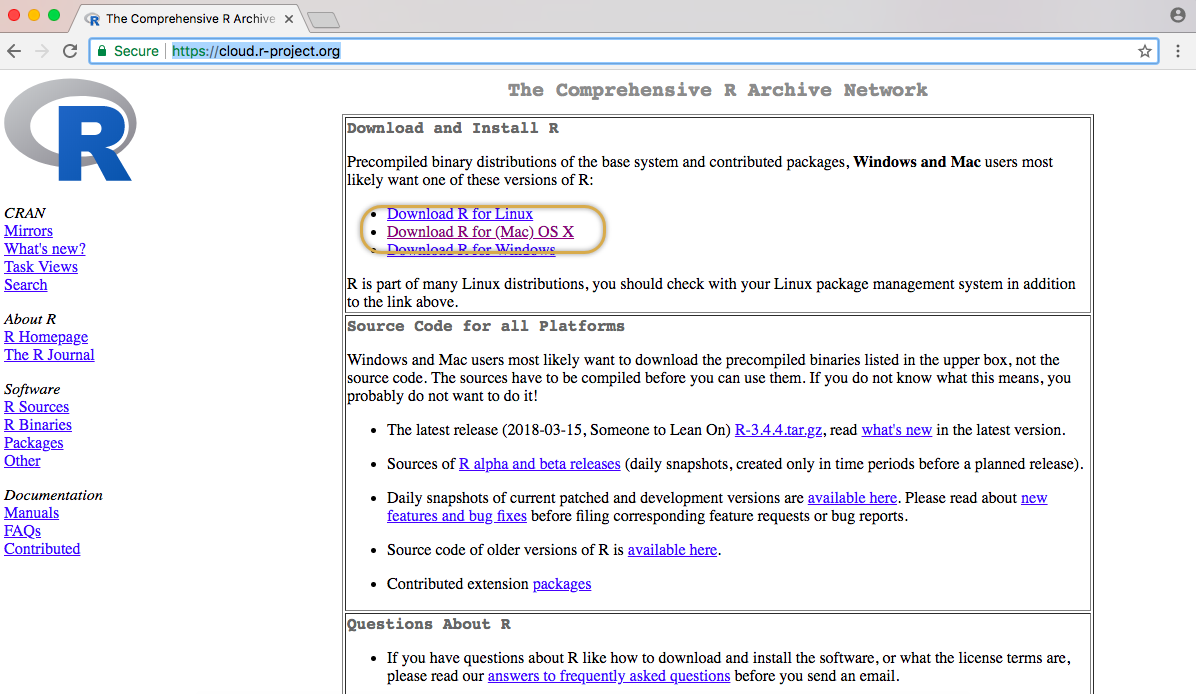Viewport: 1196px width, 694px height.
Task: Reload the page with refresh icon
Action: [70, 51]
